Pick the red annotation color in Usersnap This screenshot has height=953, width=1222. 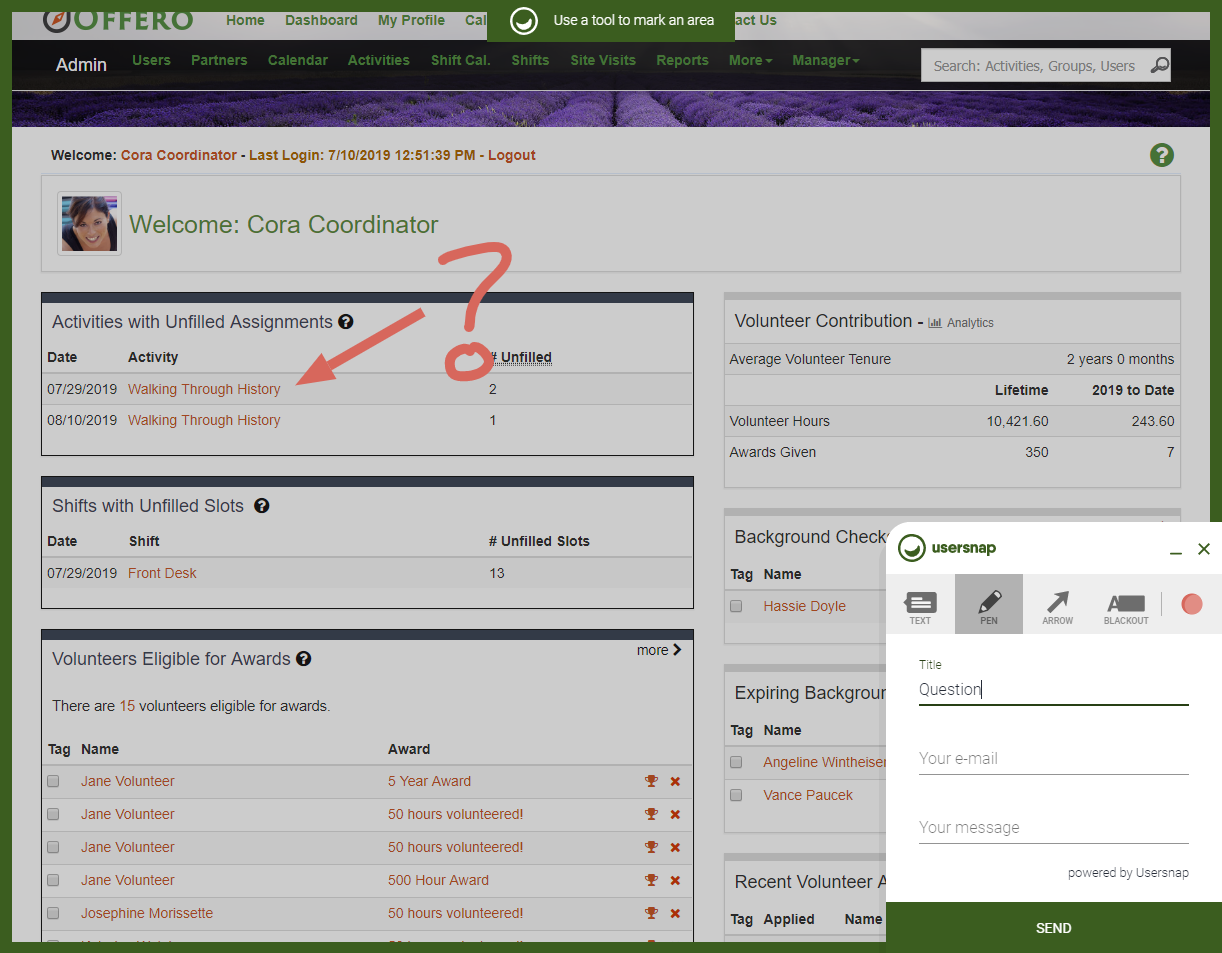click(x=1192, y=604)
